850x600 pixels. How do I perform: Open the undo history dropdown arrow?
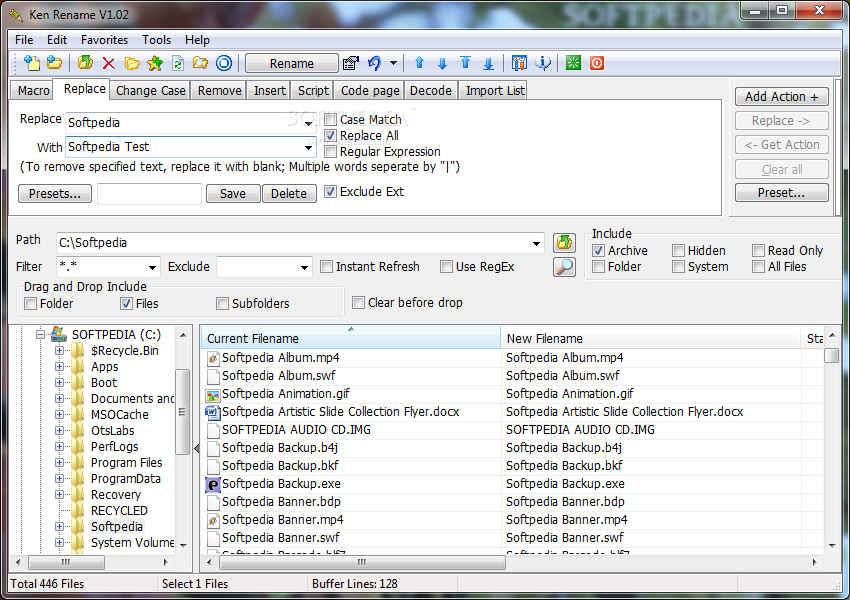[394, 63]
